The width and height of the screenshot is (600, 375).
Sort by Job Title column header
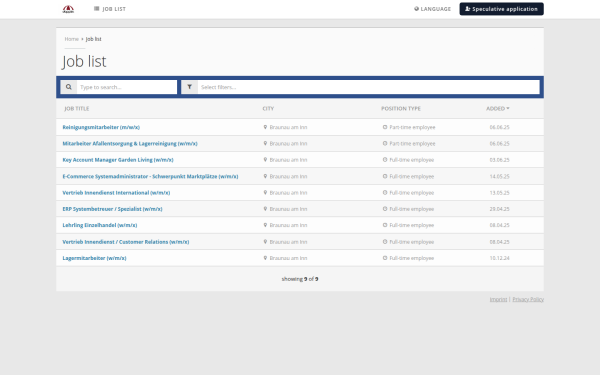point(77,109)
